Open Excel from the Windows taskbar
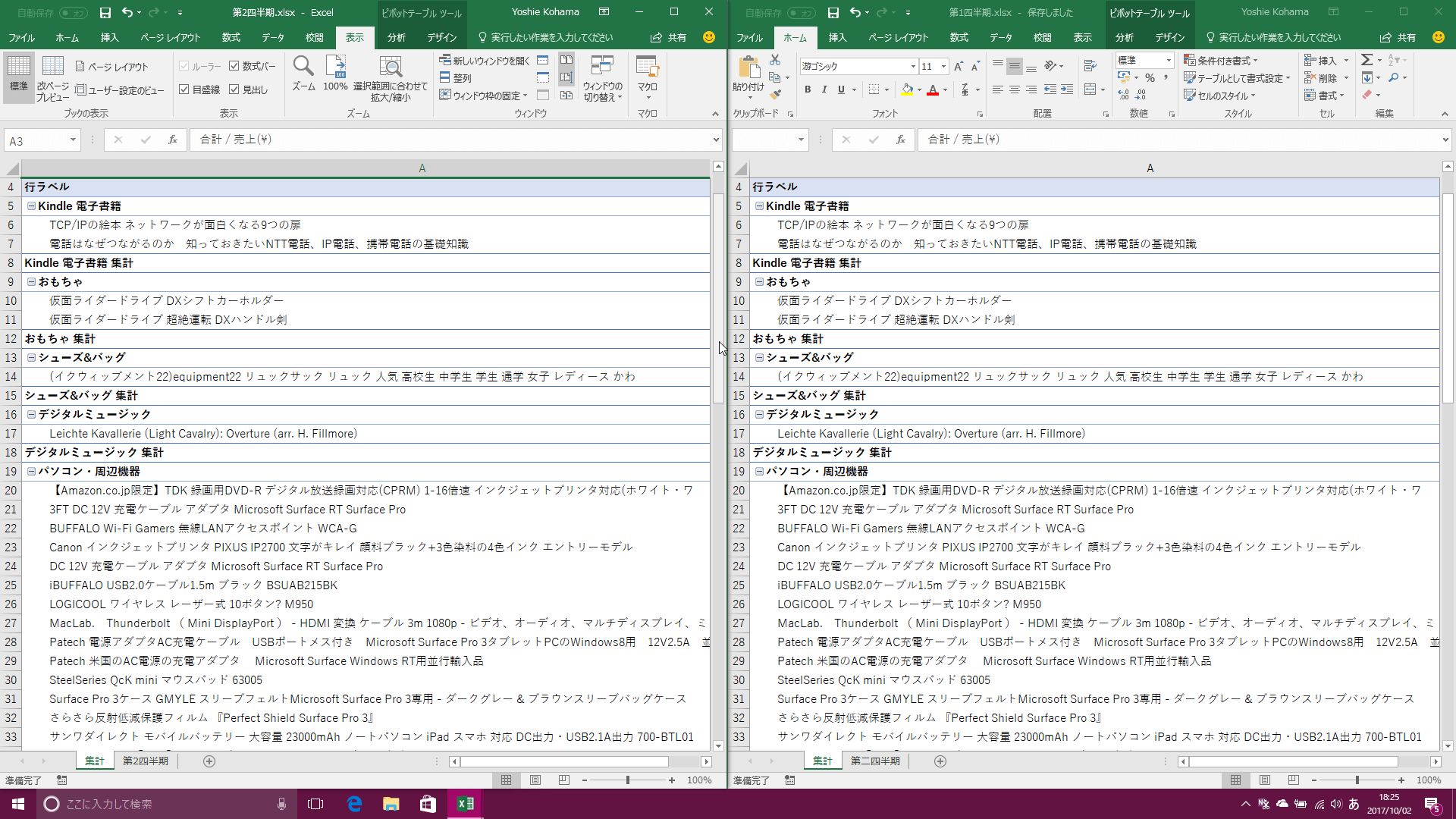 tap(465, 804)
